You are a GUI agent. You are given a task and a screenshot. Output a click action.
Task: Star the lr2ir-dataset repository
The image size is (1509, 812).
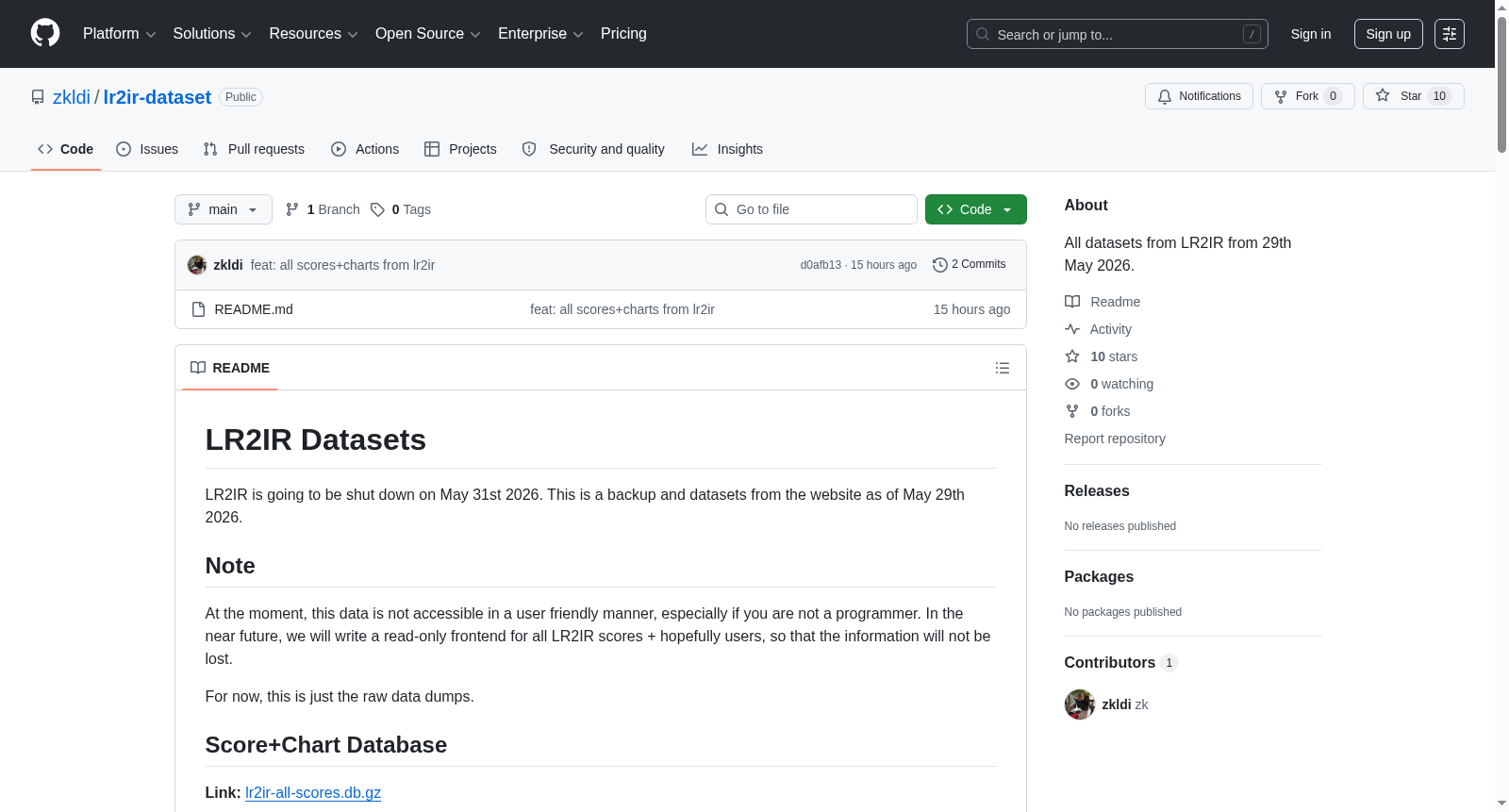pyautogui.click(x=1413, y=96)
